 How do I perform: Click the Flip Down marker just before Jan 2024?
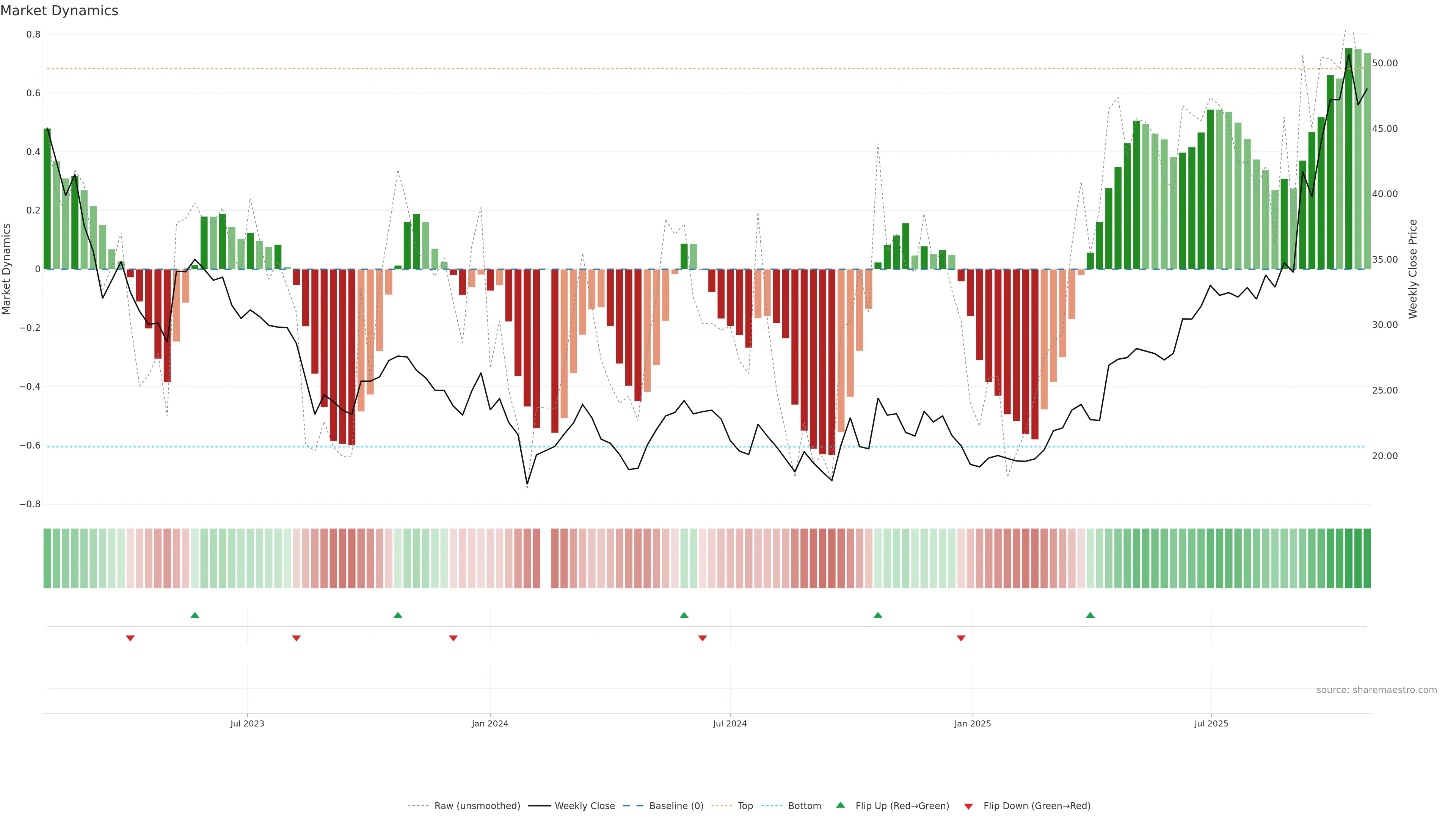click(x=453, y=638)
